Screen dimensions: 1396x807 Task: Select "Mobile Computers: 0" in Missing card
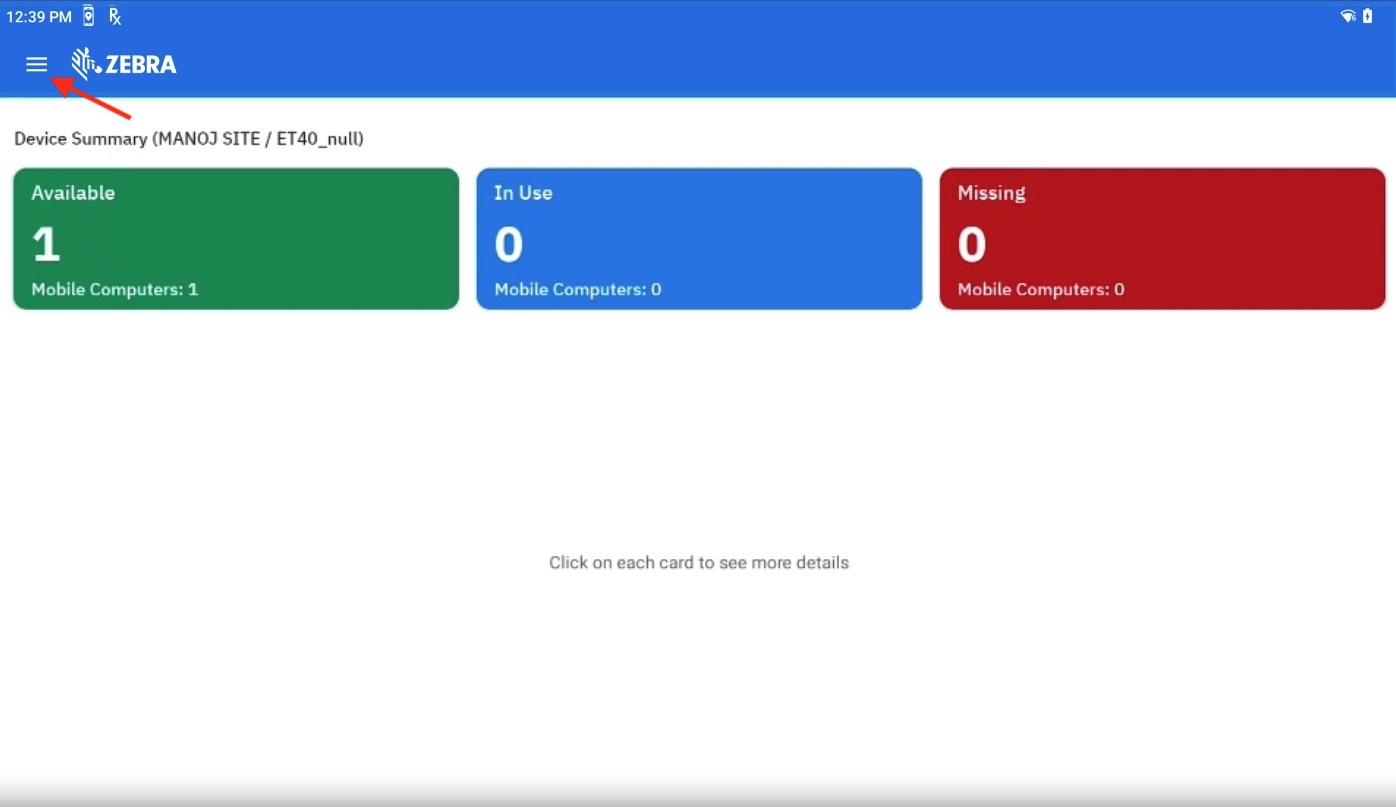pos(1041,290)
